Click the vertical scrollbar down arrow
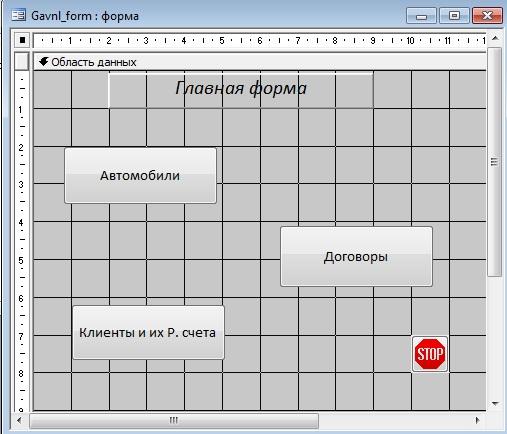The height and width of the screenshot is (434, 507). [495, 404]
